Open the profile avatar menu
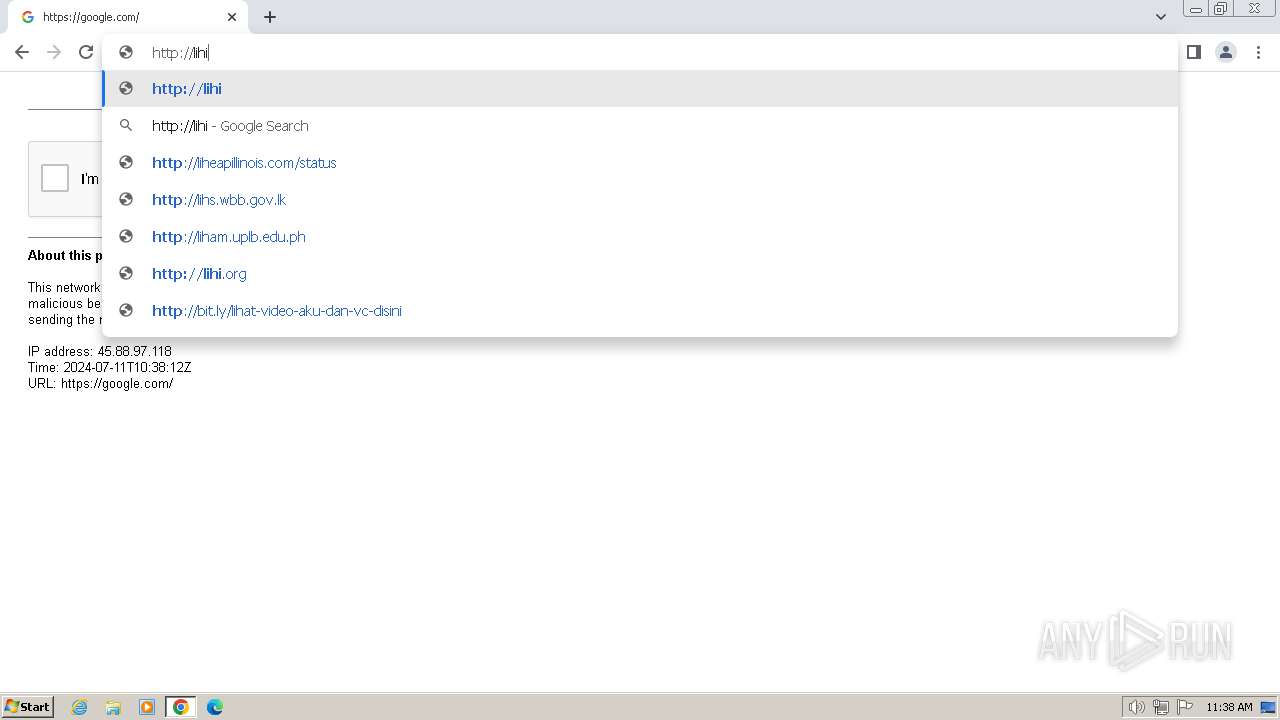The image size is (1280, 720). click(x=1226, y=52)
